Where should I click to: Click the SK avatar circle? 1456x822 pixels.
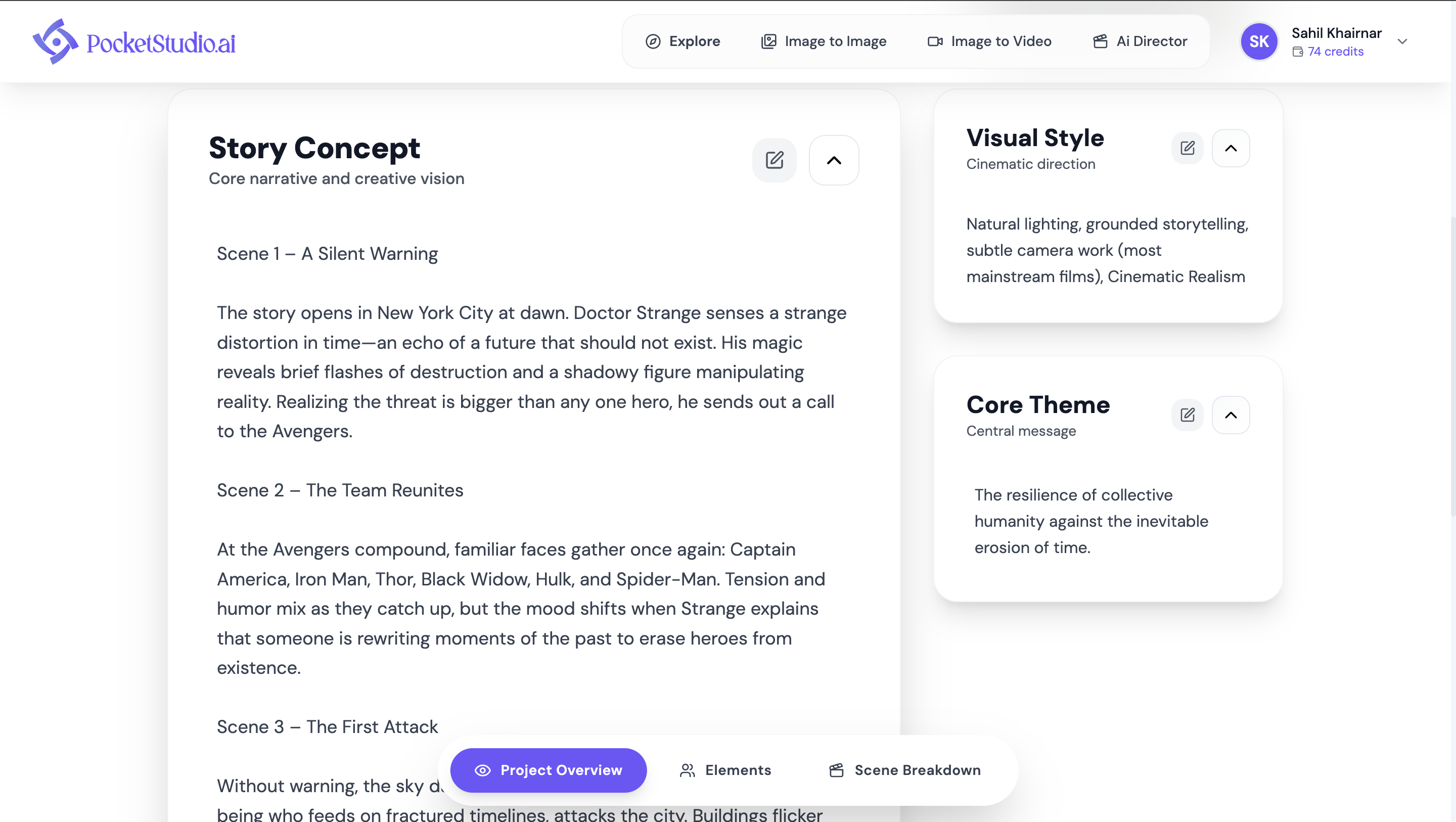(x=1259, y=41)
